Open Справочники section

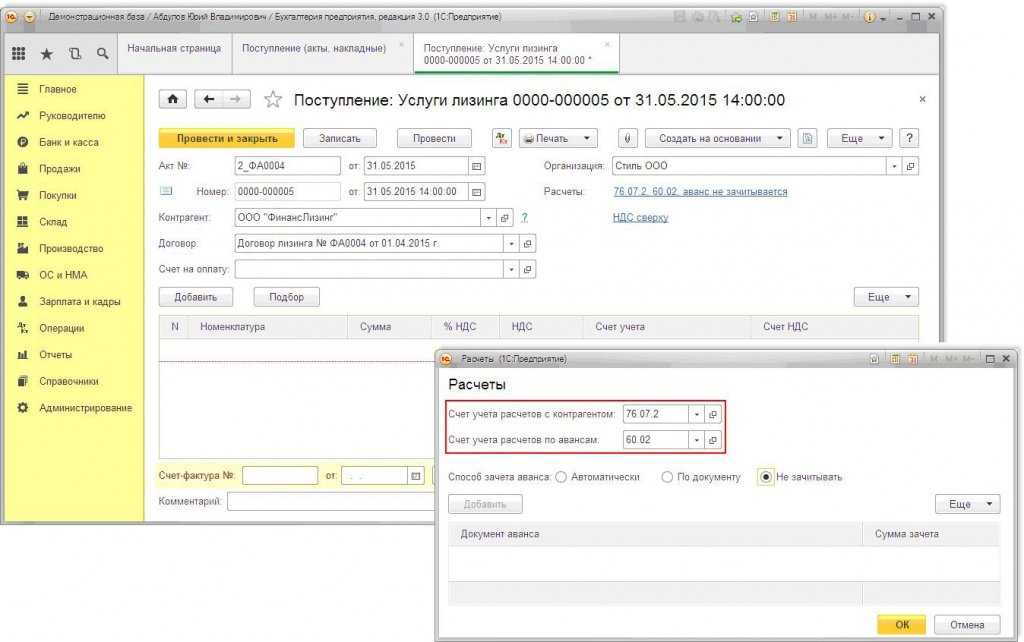(x=69, y=381)
